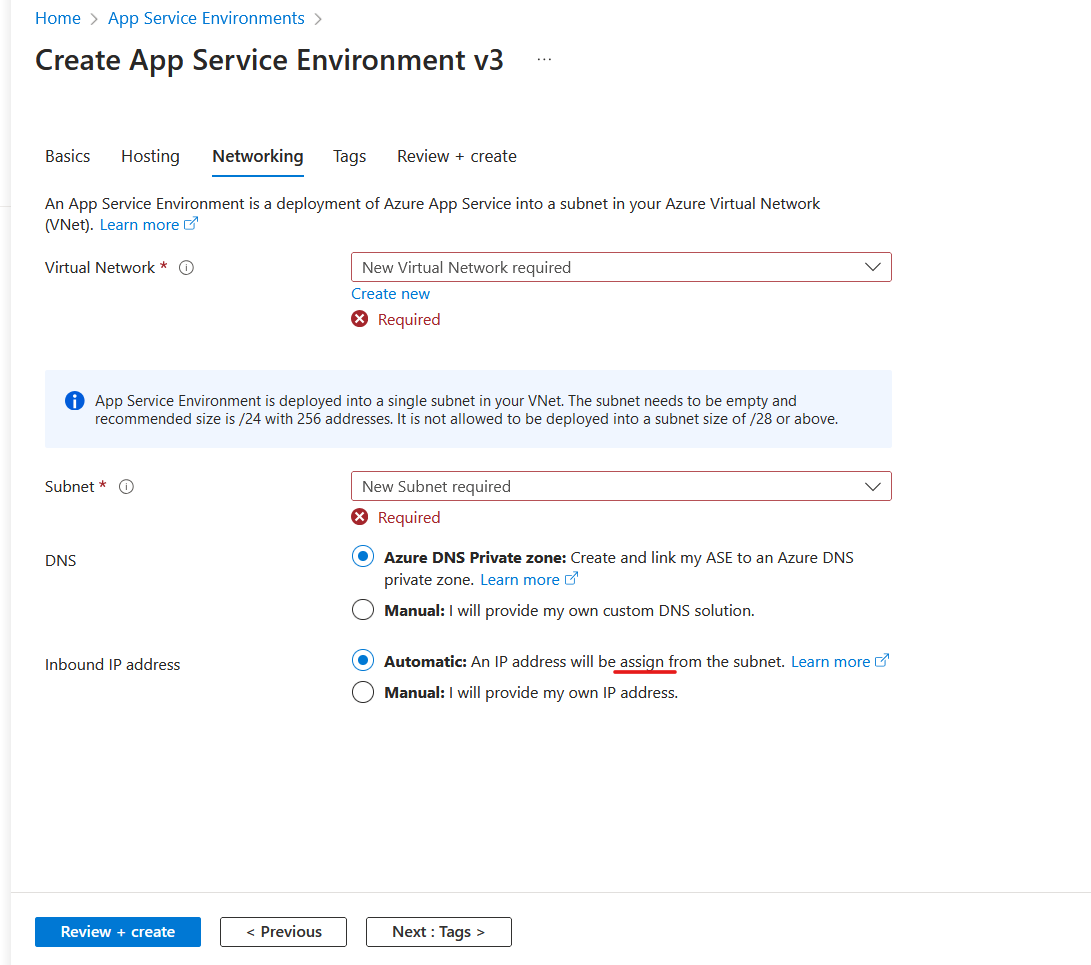Click the Next : Tags button
The image size is (1091, 965).
tap(438, 931)
